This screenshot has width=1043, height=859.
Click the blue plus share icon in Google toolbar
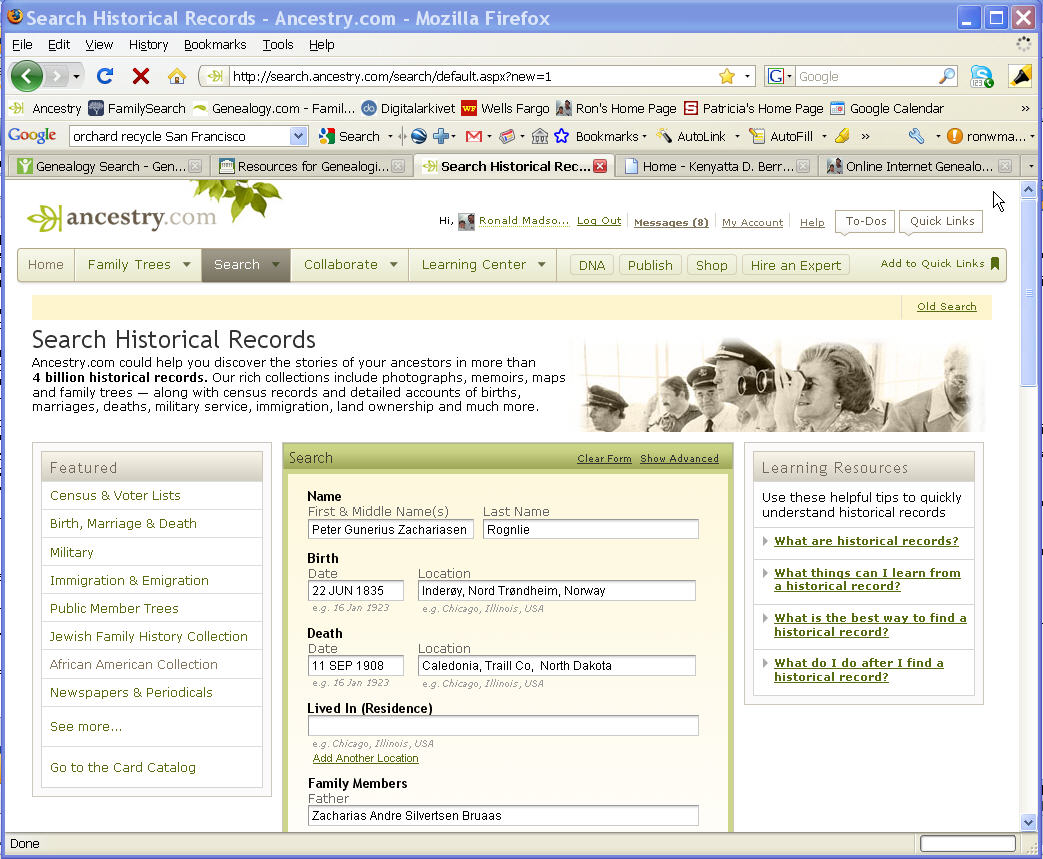pos(440,136)
